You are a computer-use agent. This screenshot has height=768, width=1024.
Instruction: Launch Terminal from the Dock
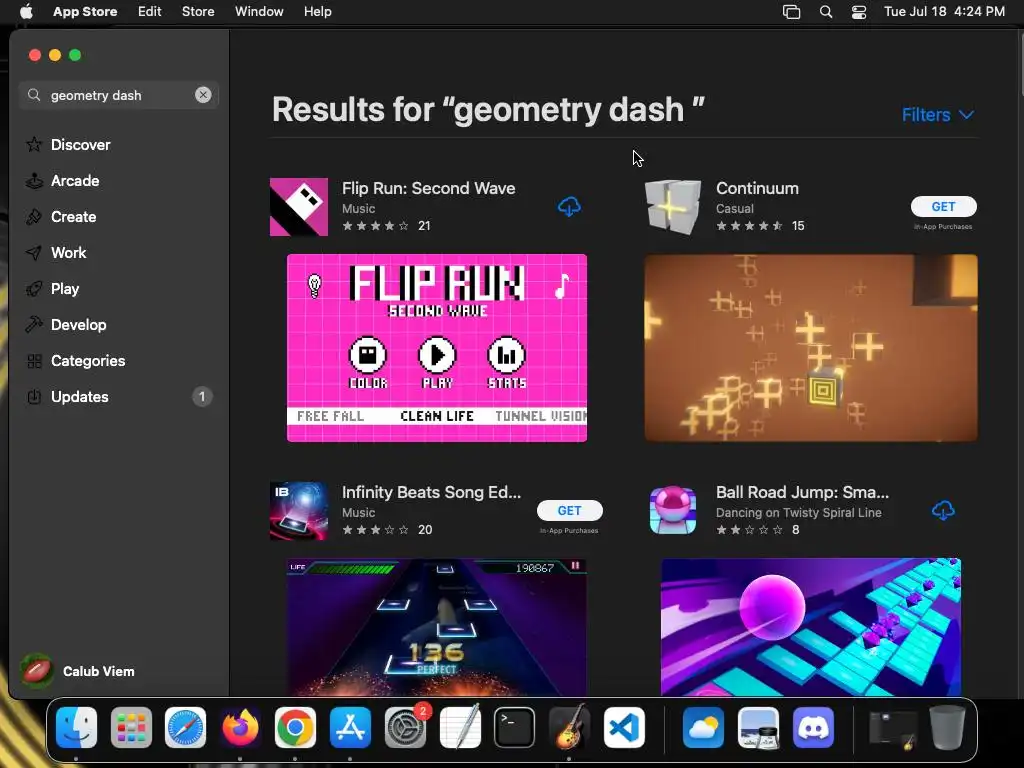(x=515, y=728)
